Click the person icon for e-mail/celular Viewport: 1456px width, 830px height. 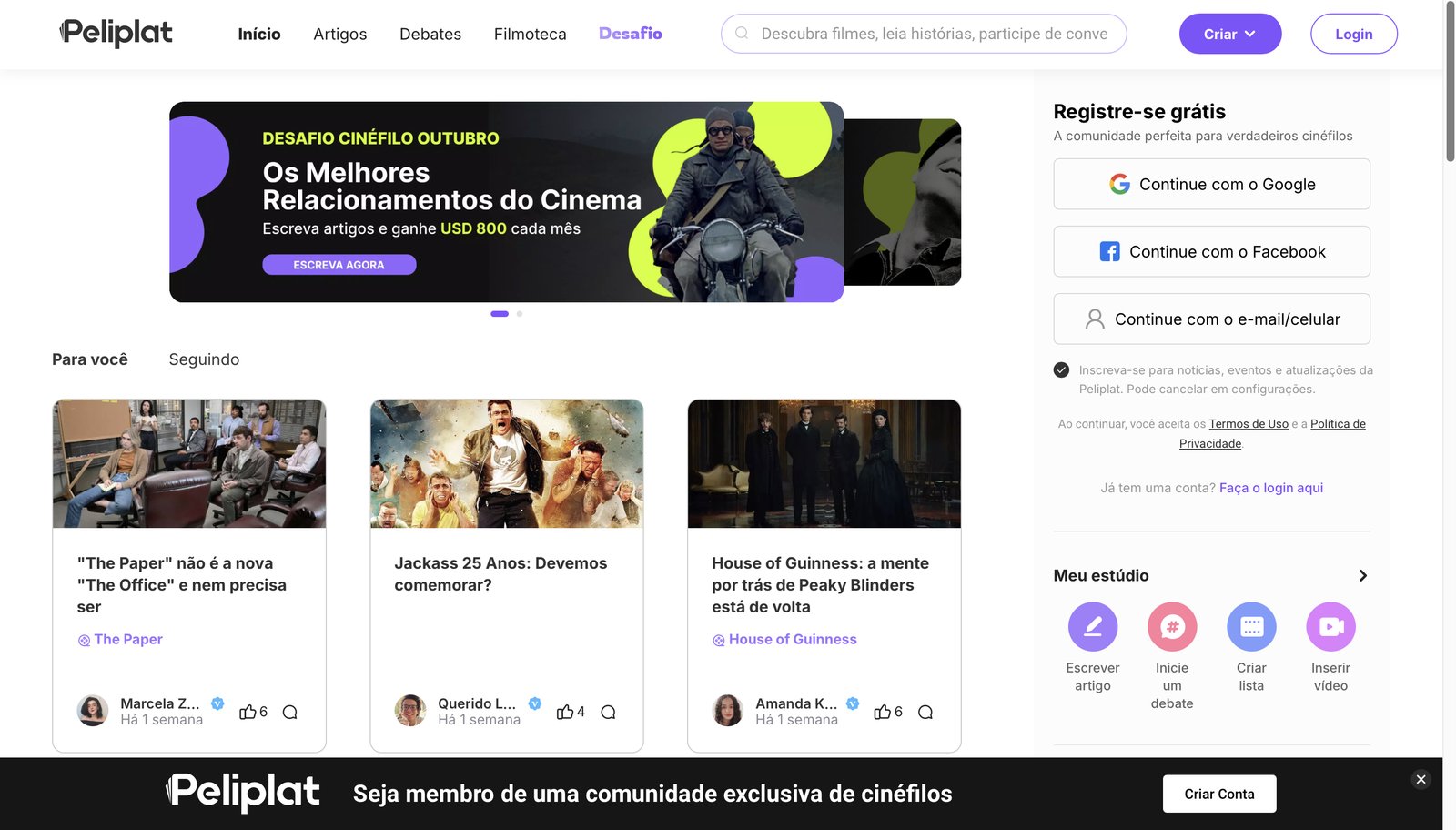tap(1095, 319)
